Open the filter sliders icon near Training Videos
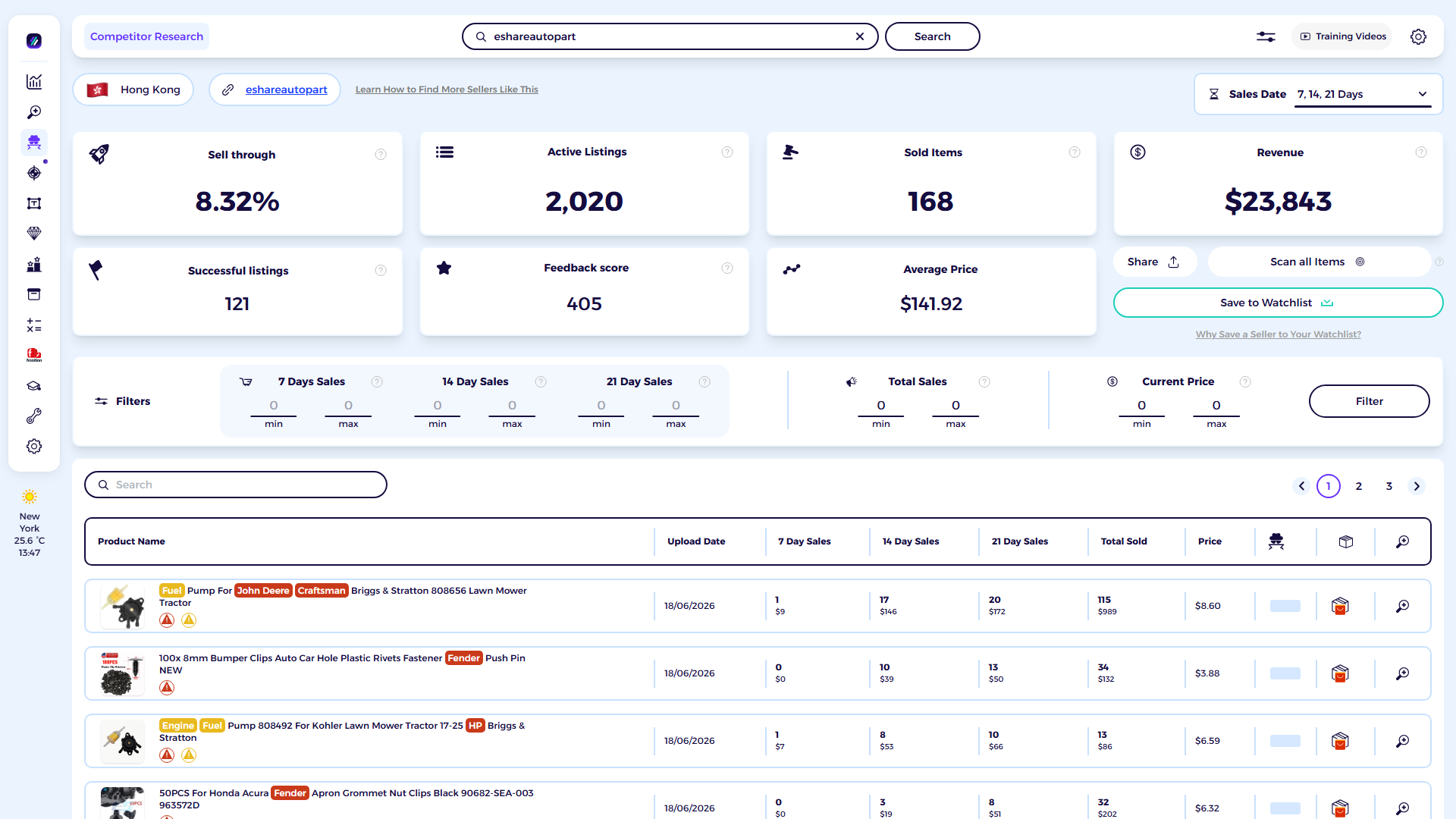Viewport: 1456px width, 819px height. click(x=1266, y=36)
